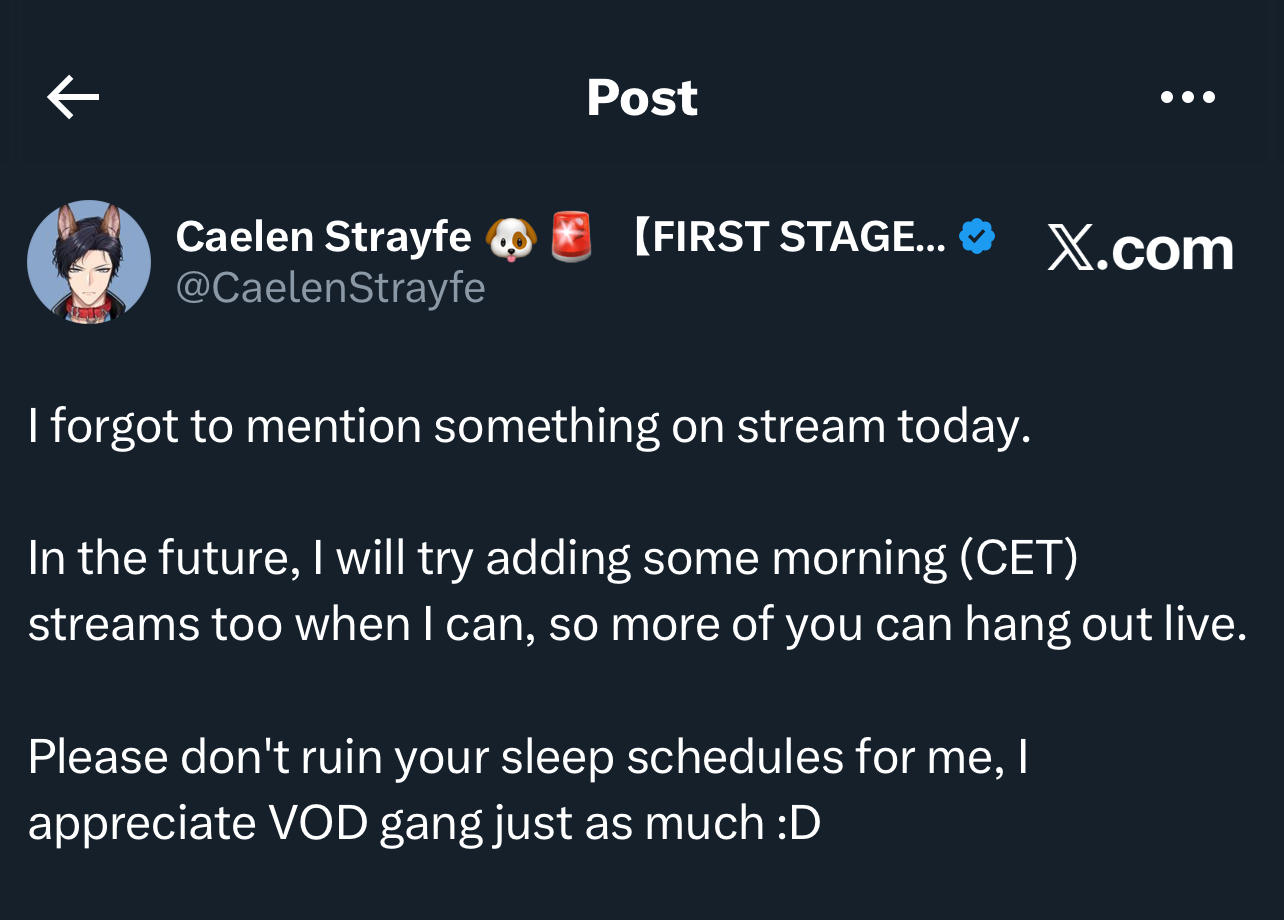The image size is (1284, 920).
Task: Click the words "hang out live."
Action: point(1105,624)
